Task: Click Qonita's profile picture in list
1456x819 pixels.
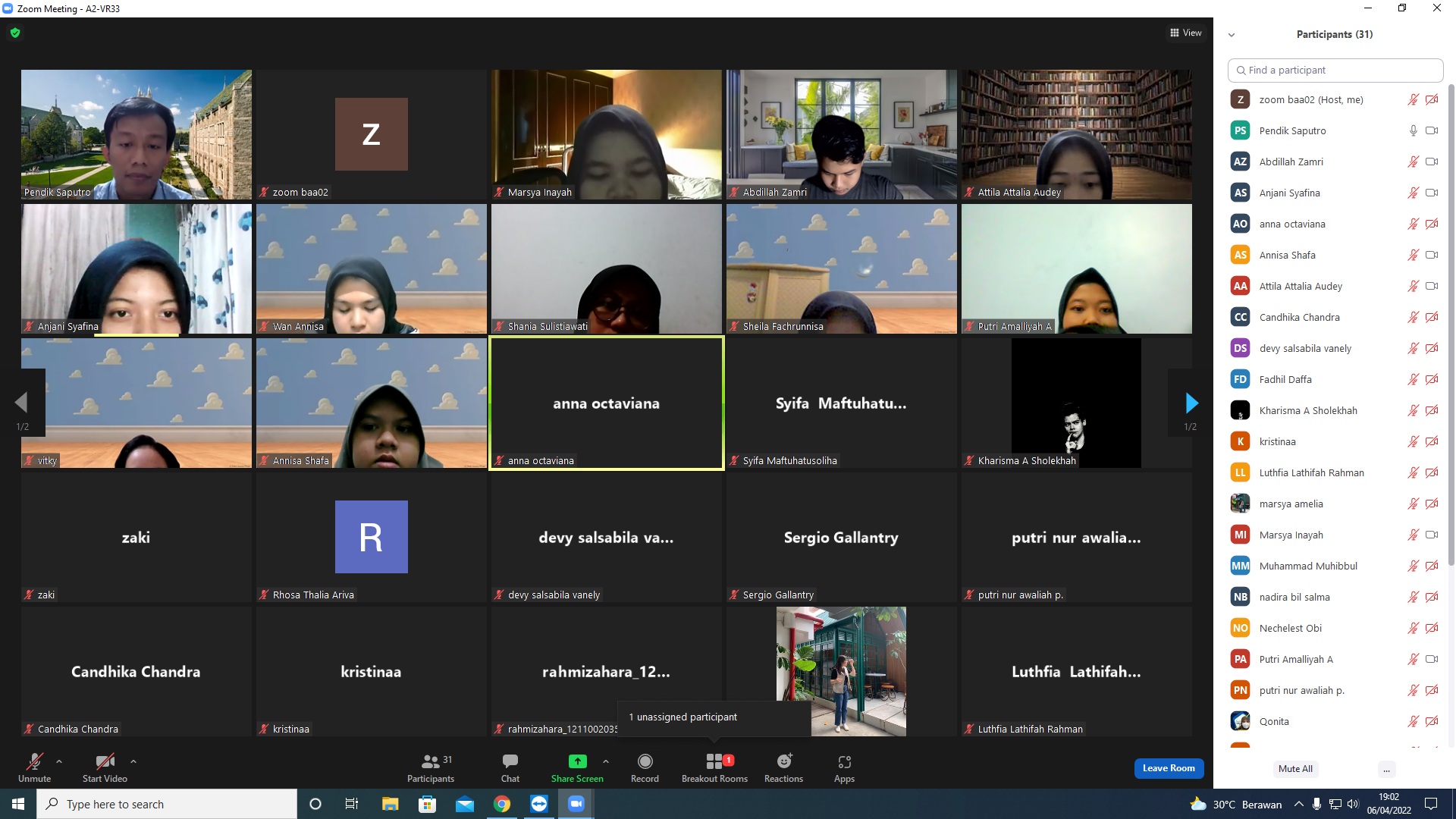Action: (1241, 721)
